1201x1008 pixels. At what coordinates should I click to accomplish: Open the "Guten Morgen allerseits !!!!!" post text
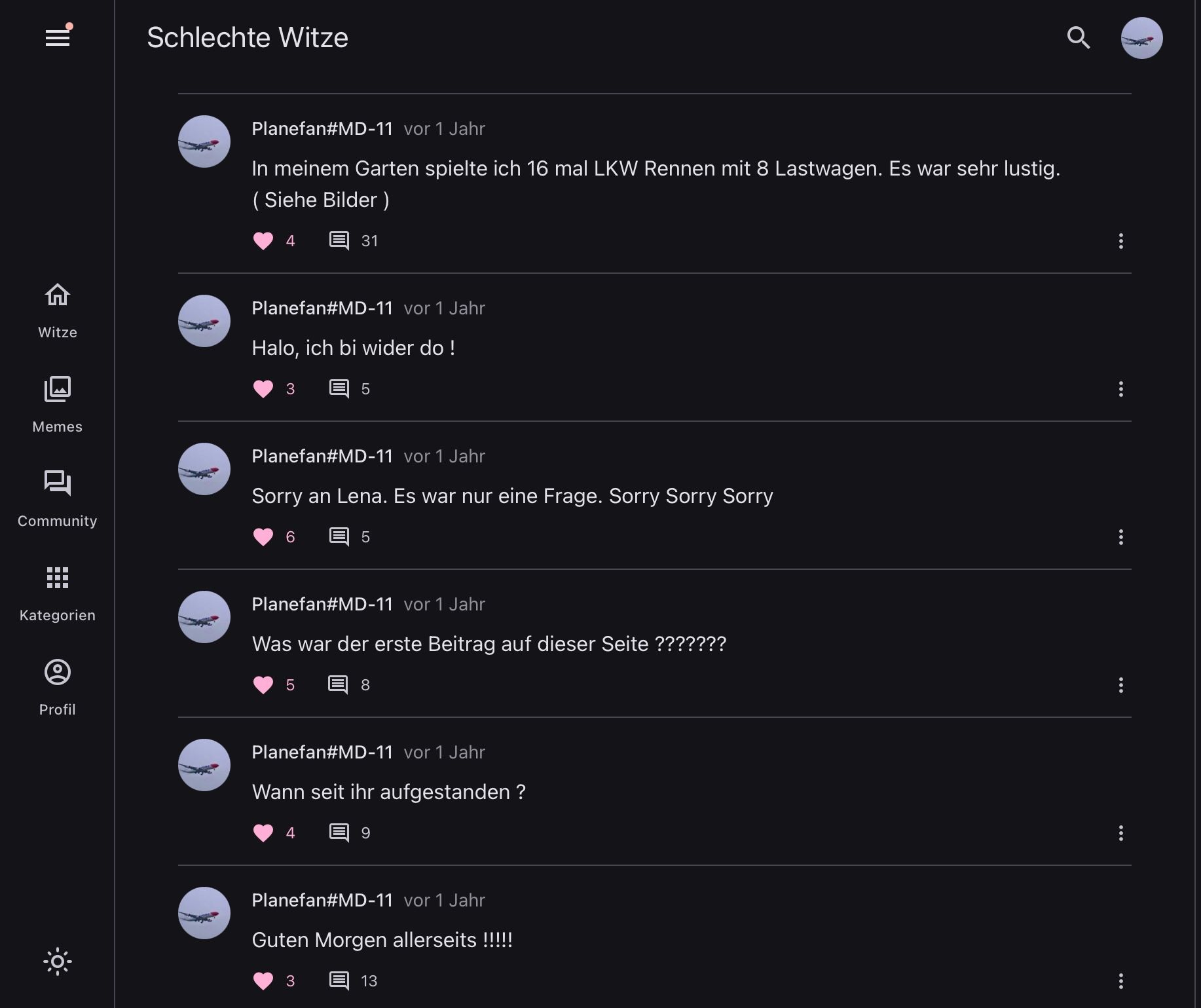[382, 941]
